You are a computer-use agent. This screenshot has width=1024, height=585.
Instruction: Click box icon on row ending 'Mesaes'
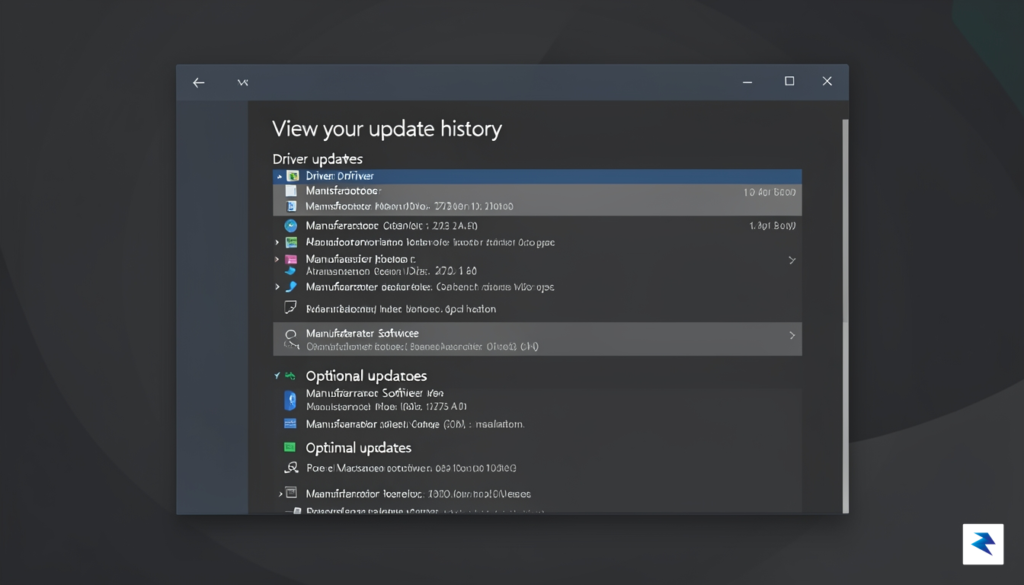[x=291, y=493]
